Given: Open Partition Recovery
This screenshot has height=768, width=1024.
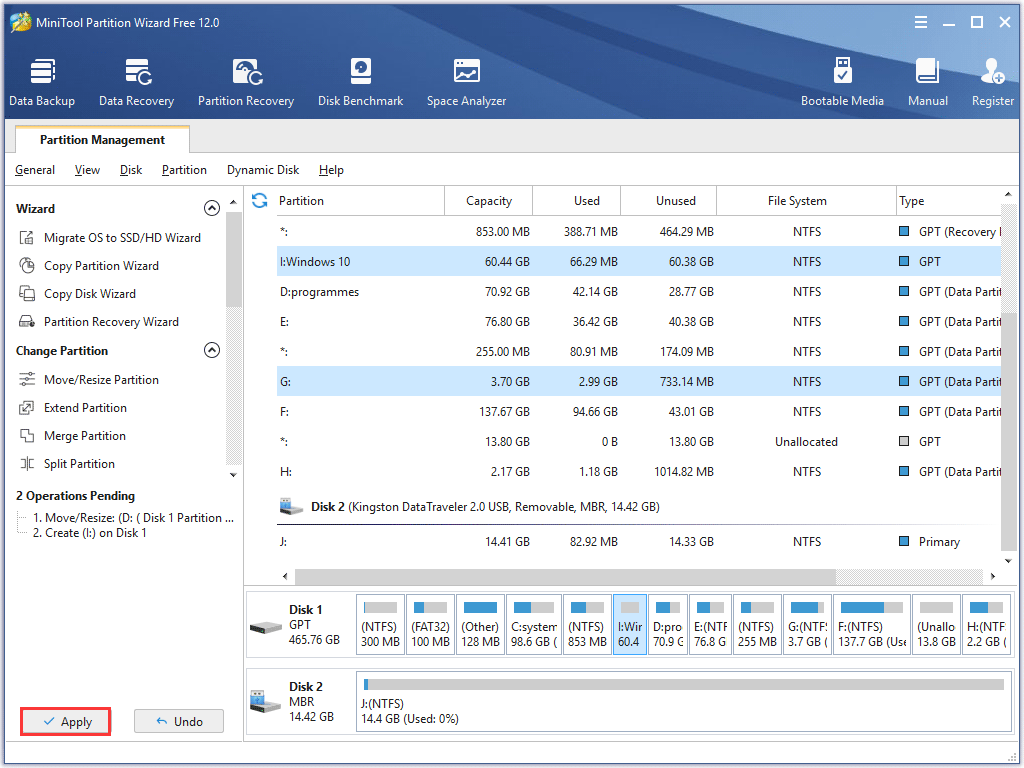Looking at the screenshot, I should coord(245,80).
